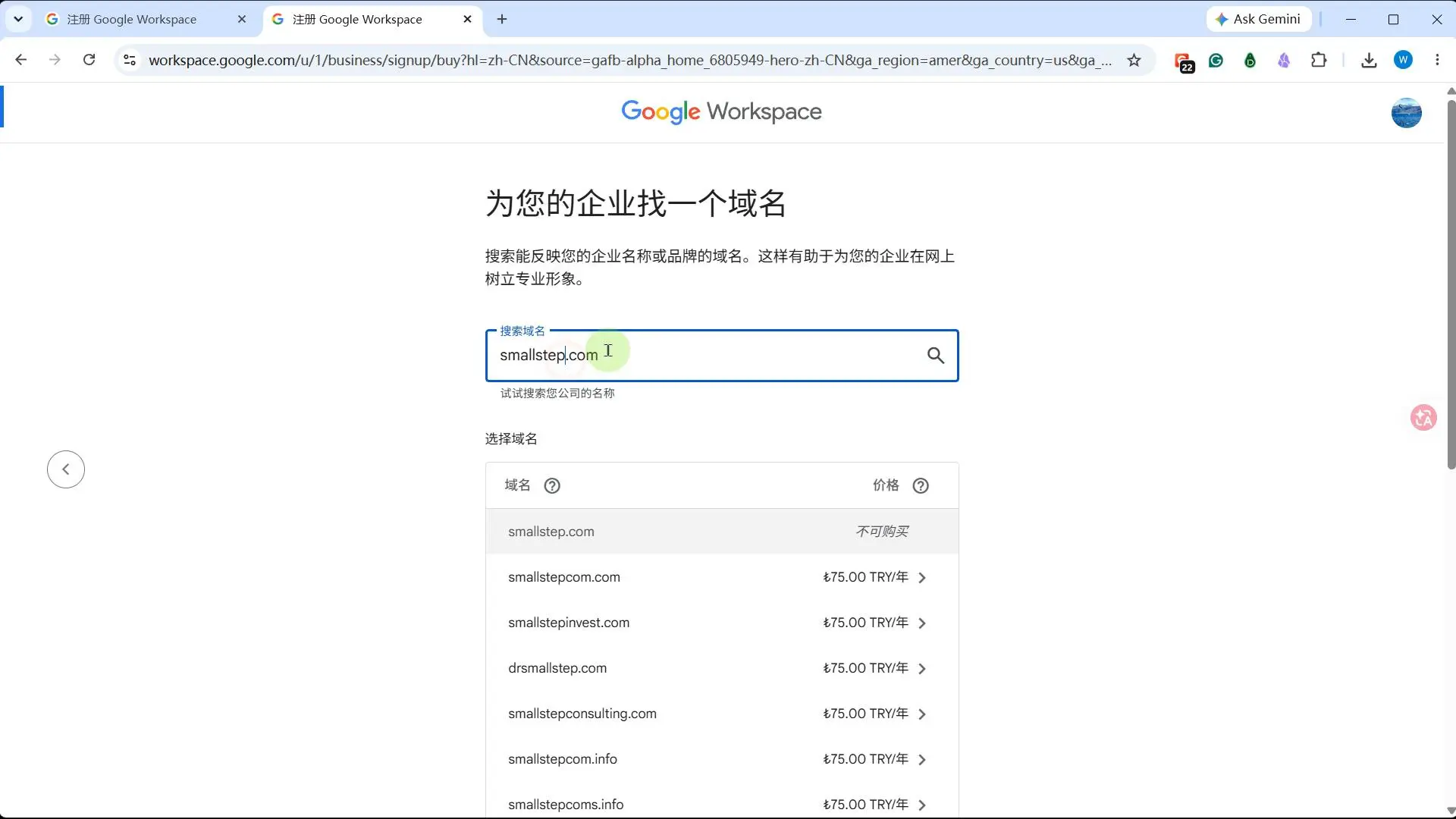Click the scrollbar down arrow
Screen dimensions: 1456x819
tap(1451, 811)
